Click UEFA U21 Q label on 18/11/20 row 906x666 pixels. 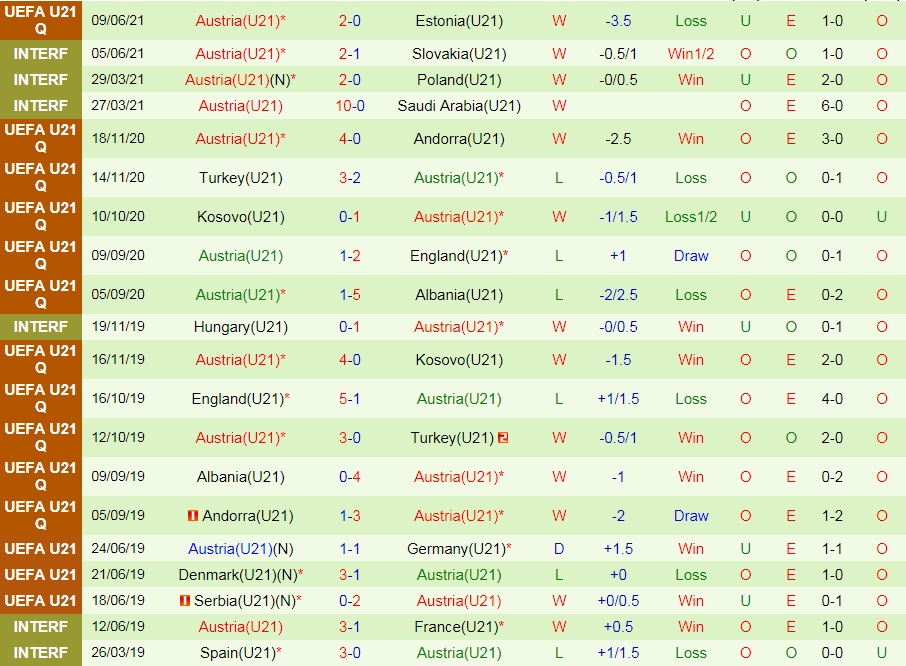click(41, 139)
